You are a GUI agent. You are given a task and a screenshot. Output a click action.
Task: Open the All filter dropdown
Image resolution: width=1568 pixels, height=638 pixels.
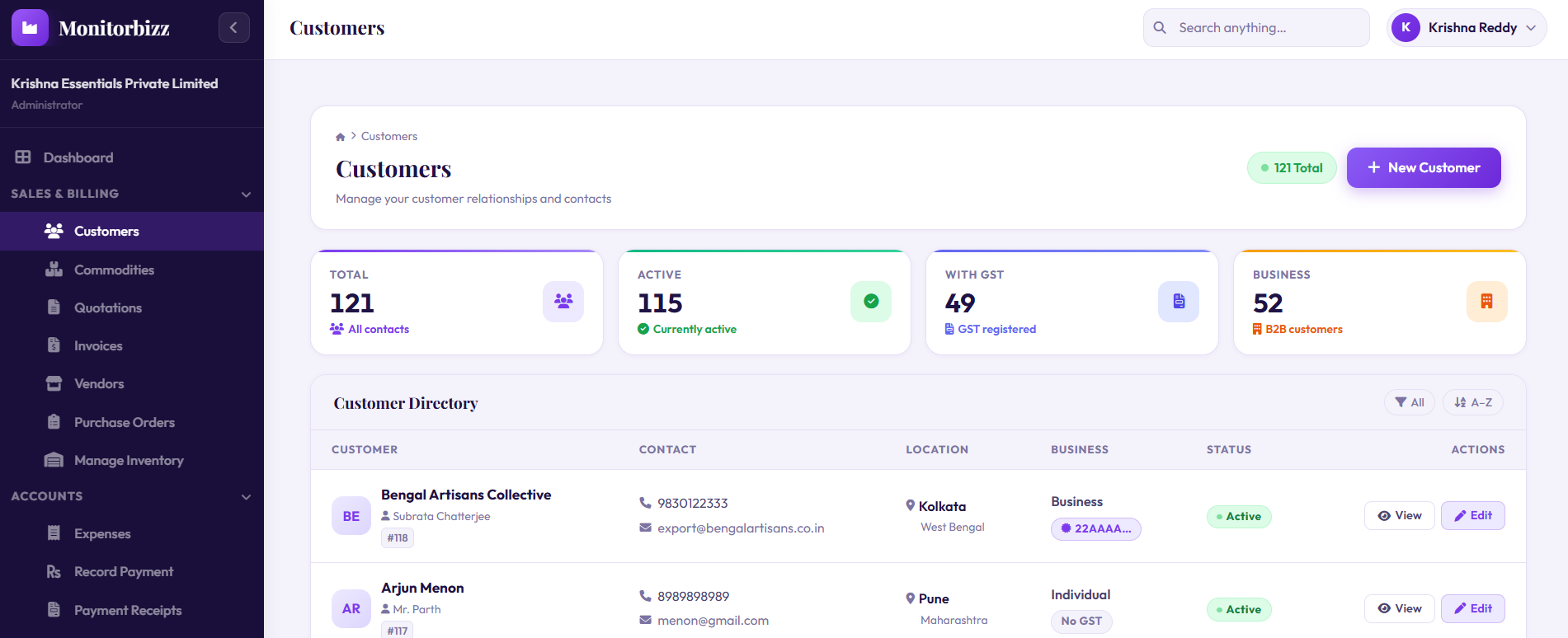(1410, 402)
